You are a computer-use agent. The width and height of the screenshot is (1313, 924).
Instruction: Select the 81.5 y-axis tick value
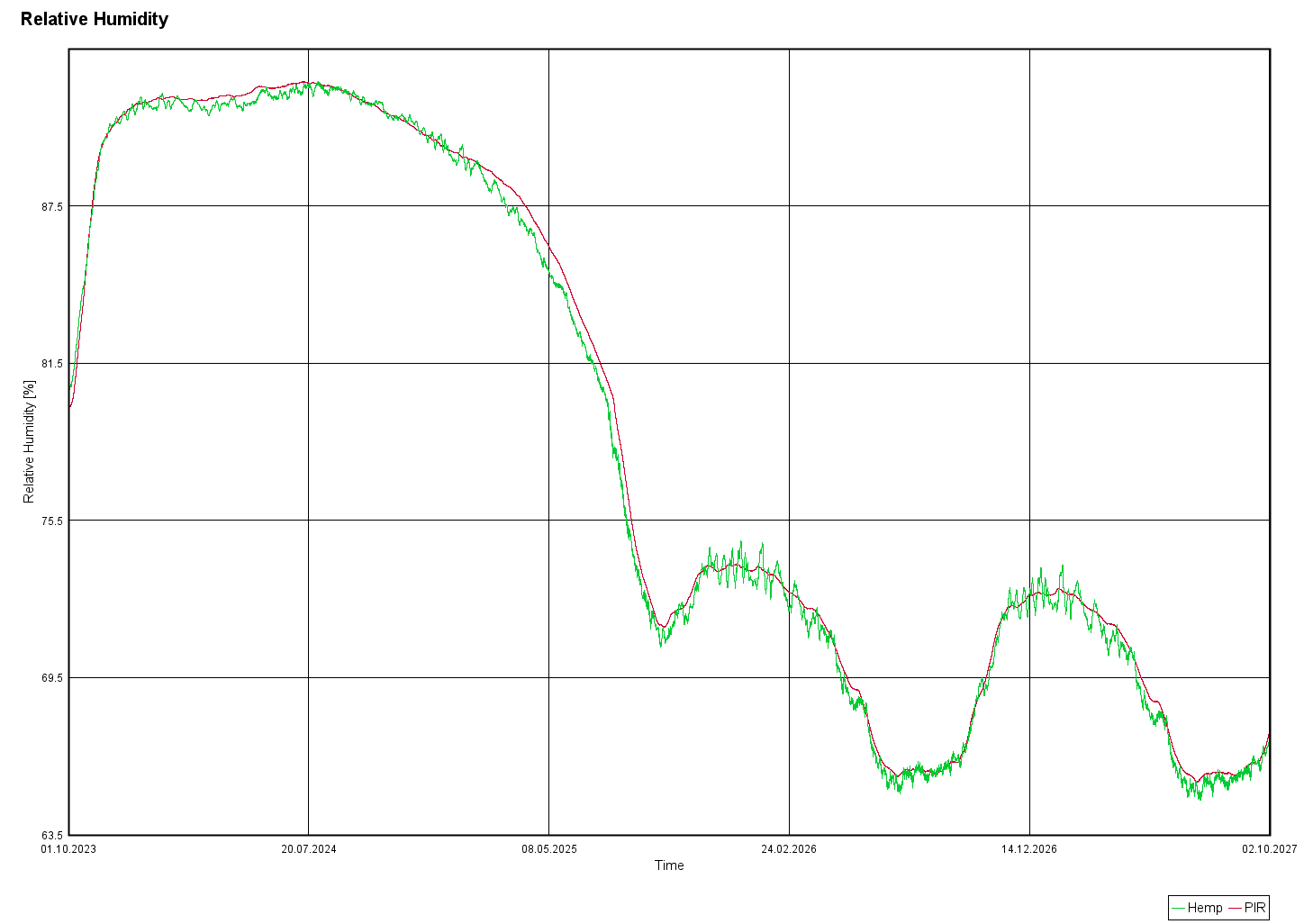point(52,363)
